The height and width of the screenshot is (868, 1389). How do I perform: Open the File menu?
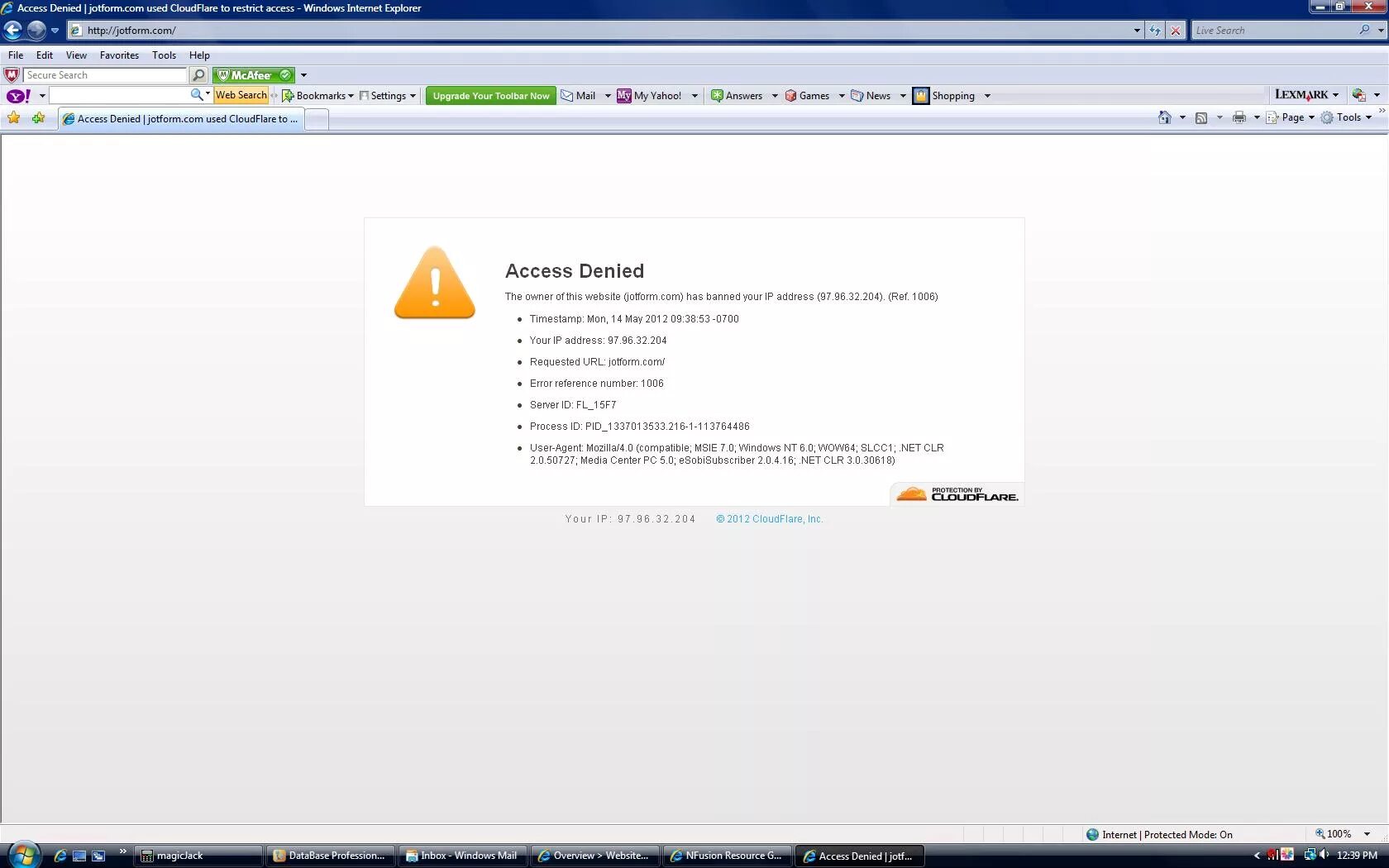click(x=16, y=55)
